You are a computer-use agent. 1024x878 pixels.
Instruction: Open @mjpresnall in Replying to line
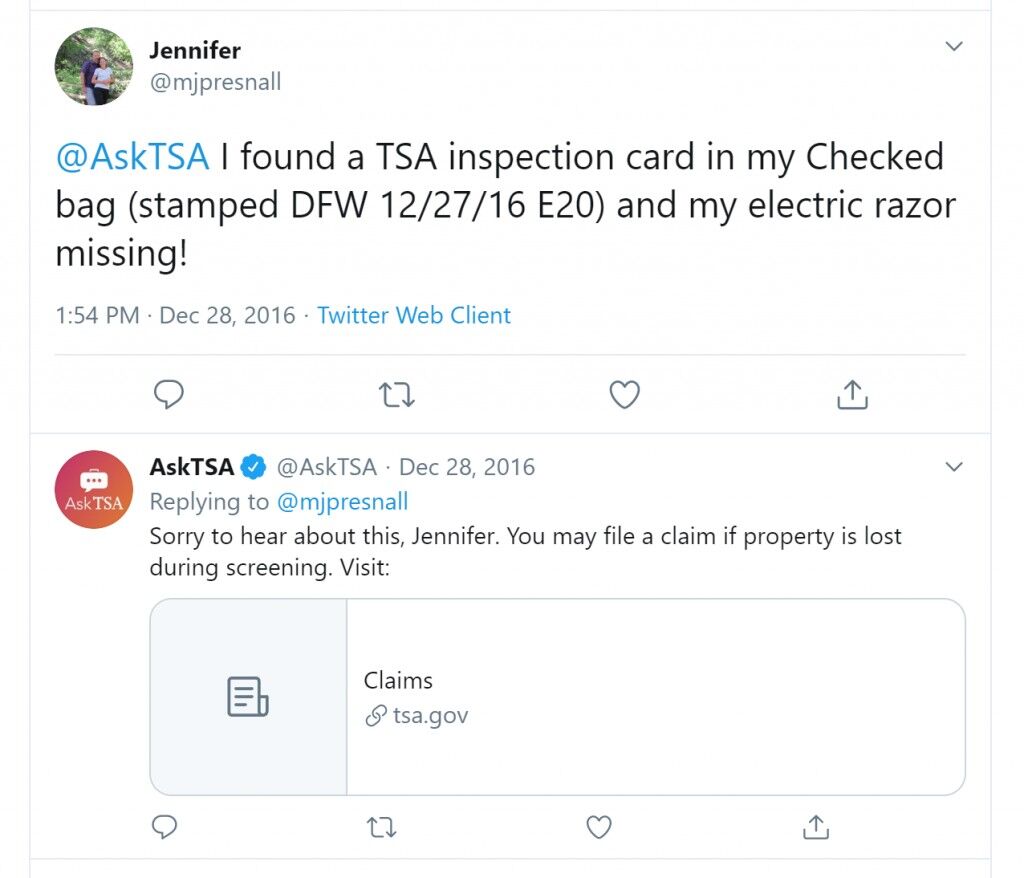click(x=342, y=502)
